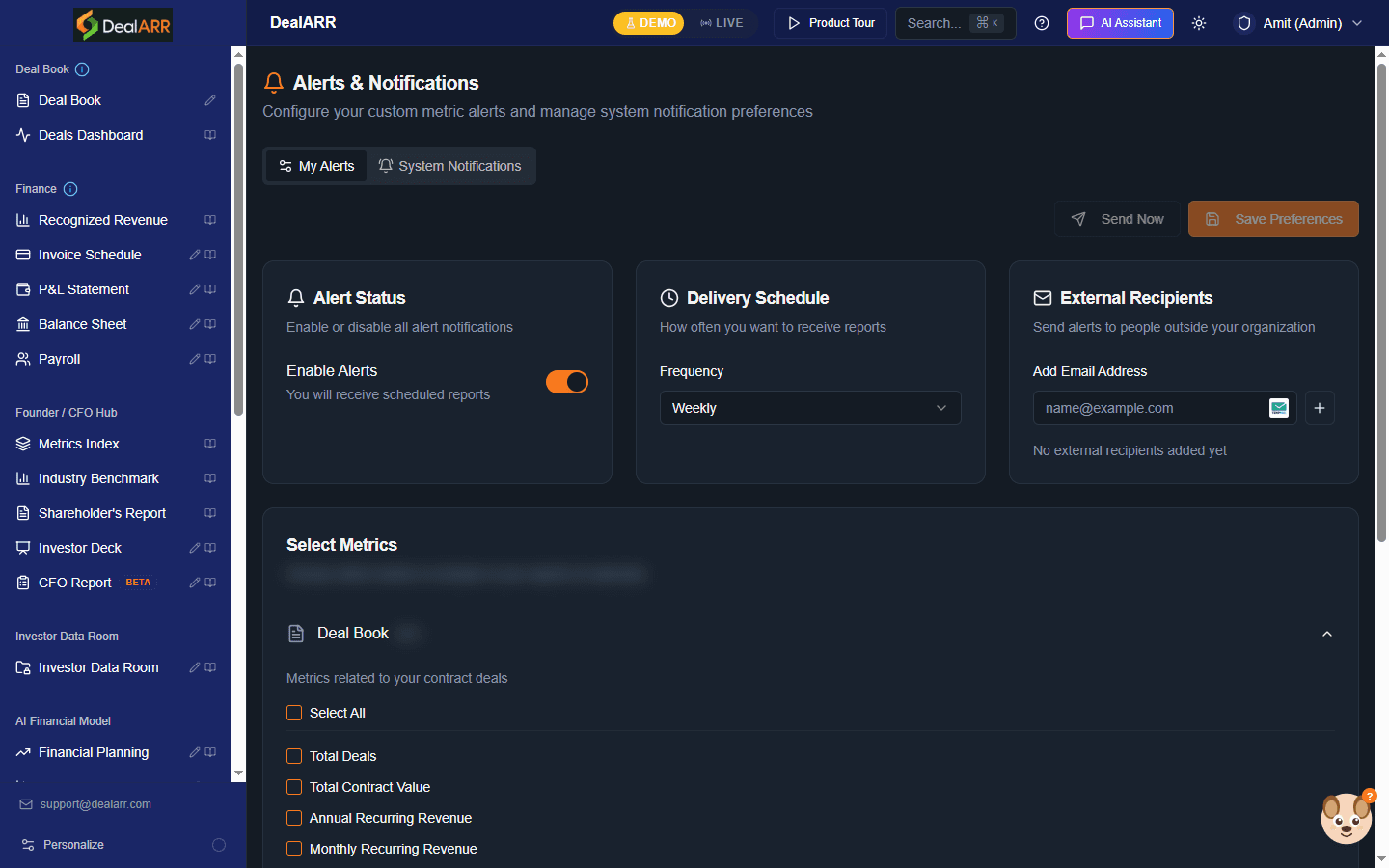
Task: Click the edit pencil next to Invoice Schedule
Action: (195, 255)
